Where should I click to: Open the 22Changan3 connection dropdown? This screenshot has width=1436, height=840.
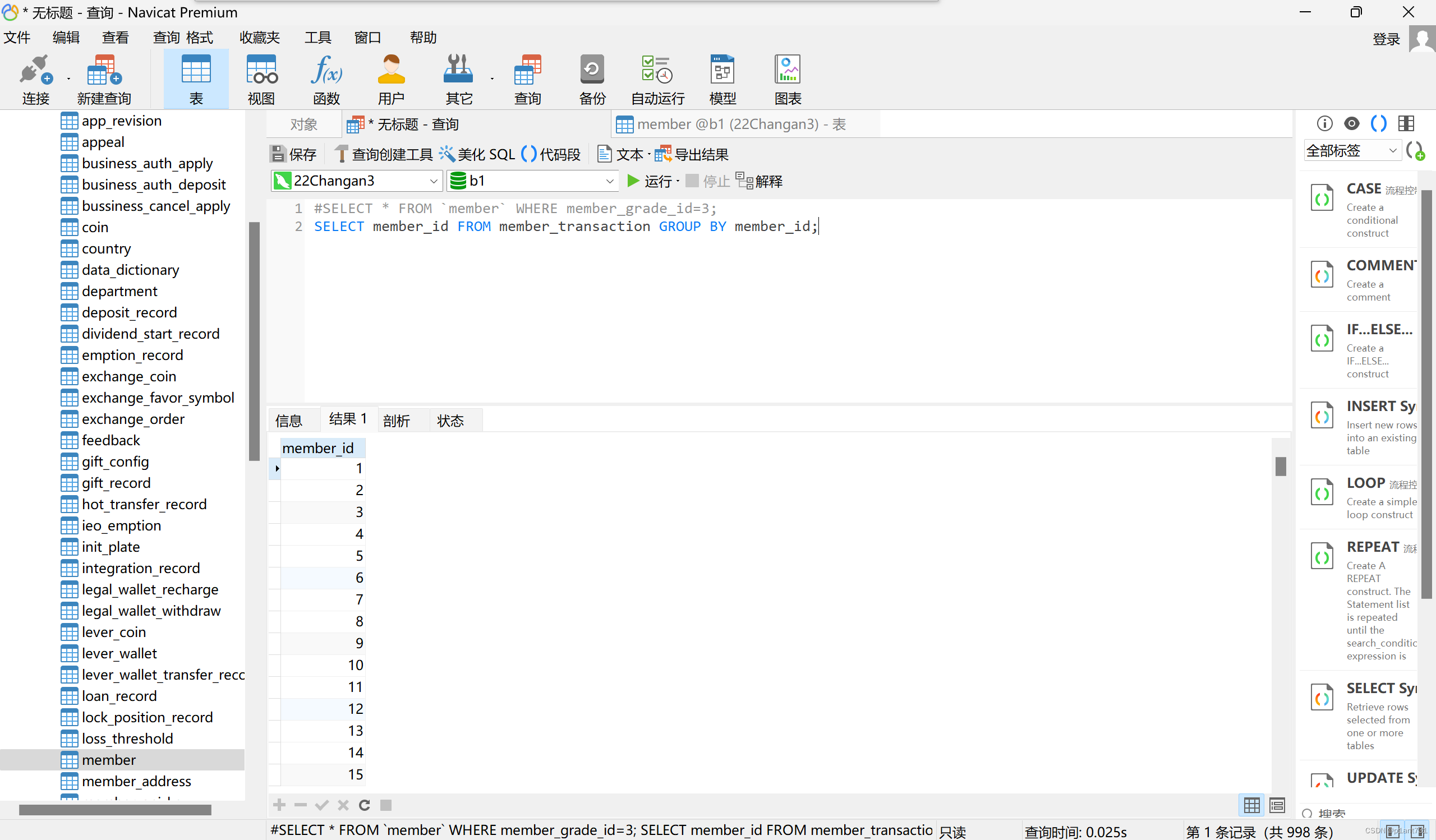[434, 181]
